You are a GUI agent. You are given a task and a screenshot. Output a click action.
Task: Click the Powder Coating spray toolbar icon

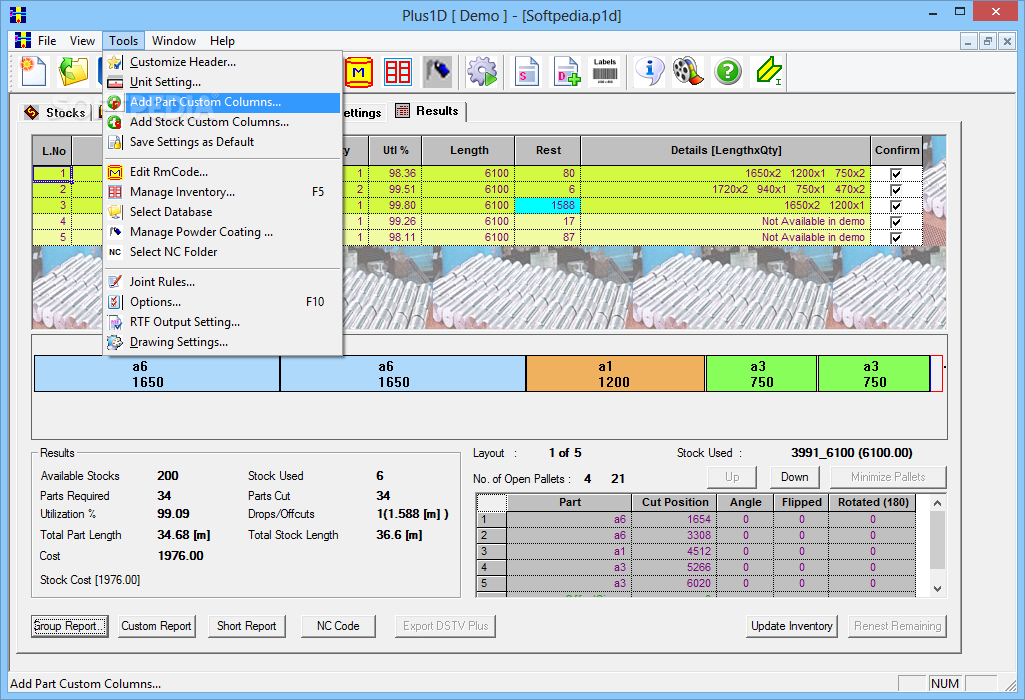pos(437,72)
